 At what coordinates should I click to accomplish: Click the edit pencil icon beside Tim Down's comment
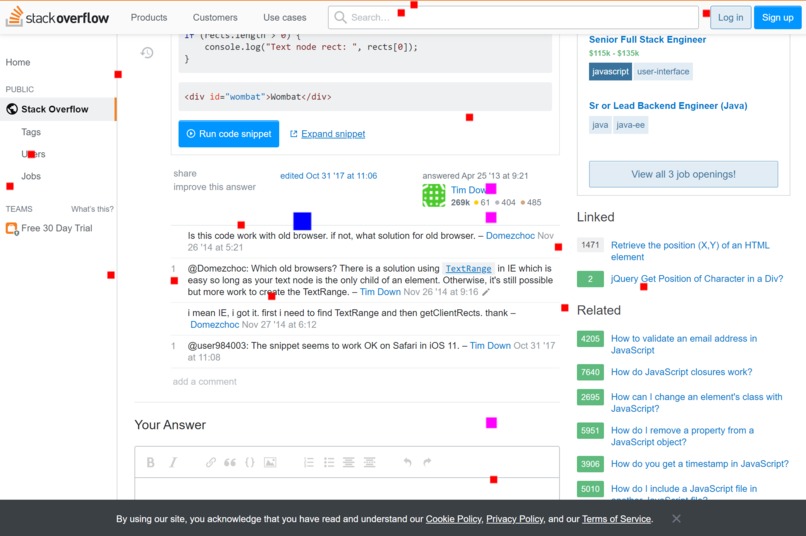(486, 292)
